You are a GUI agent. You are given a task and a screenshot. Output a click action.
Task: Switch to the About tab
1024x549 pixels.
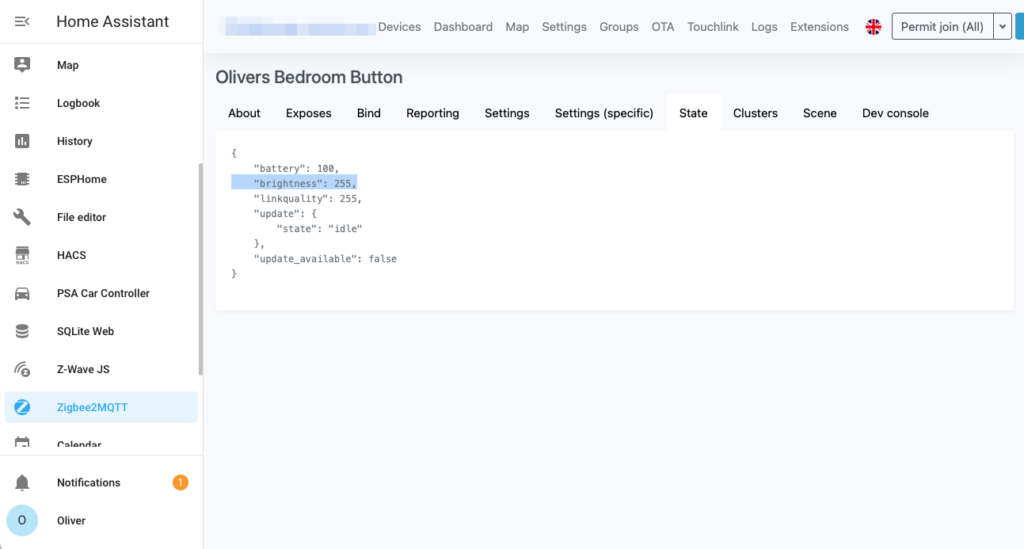[244, 113]
